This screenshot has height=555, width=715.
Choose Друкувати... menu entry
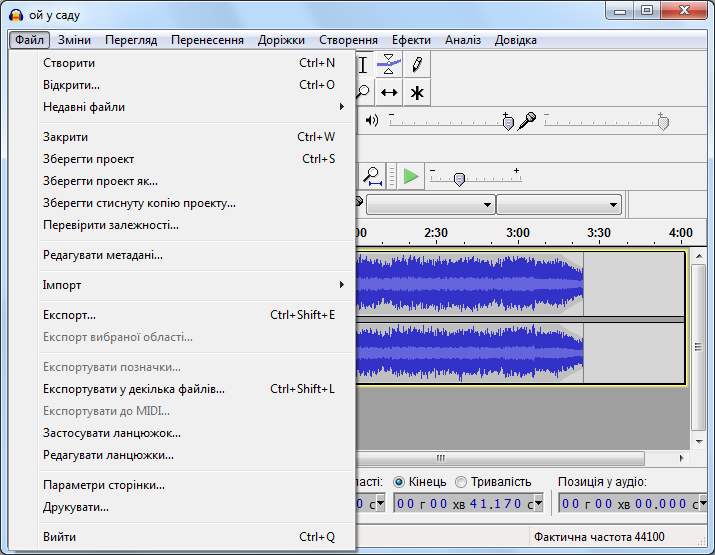197,507
